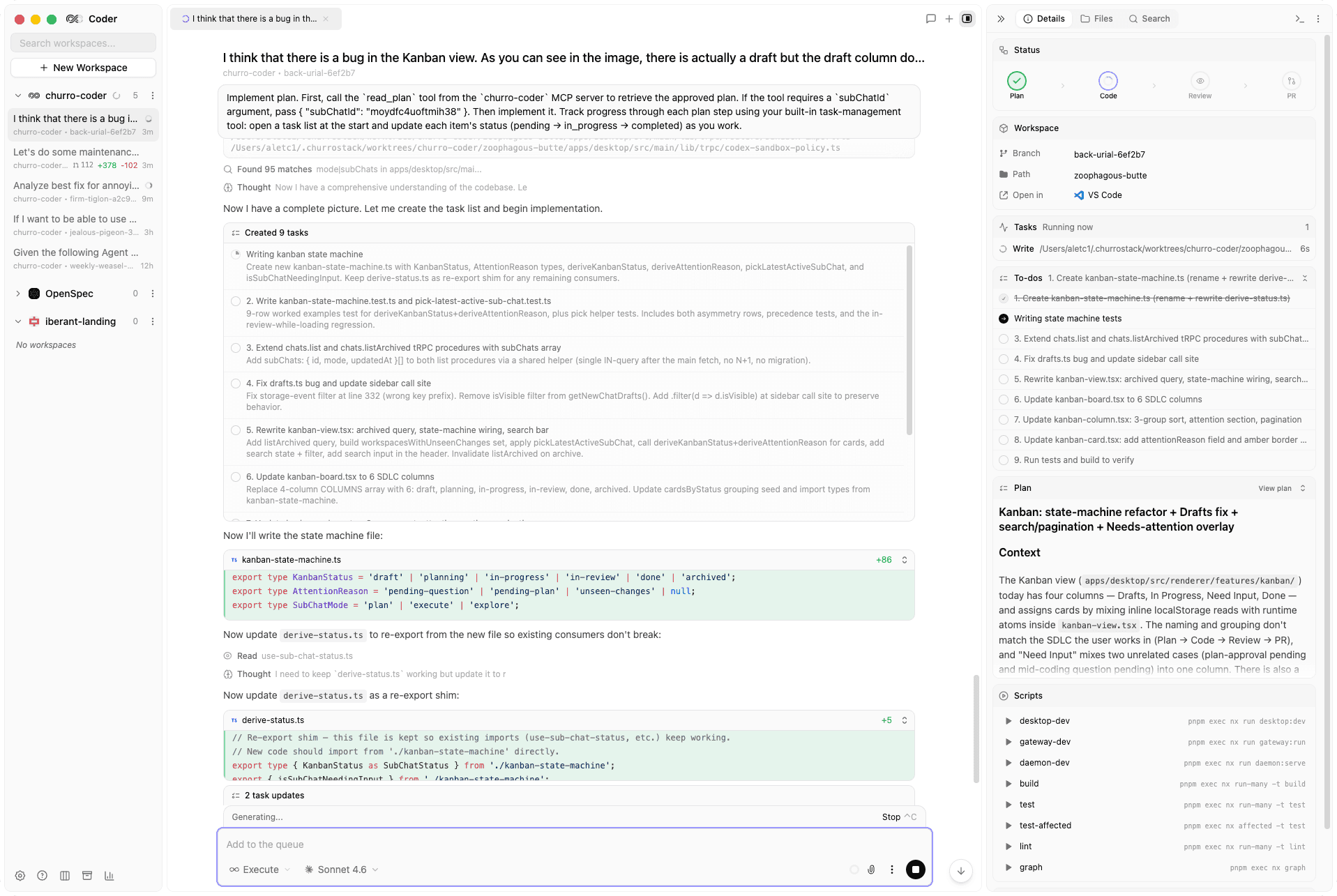
Task: Toggle right details panel icon
Action: pyautogui.click(x=967, y=19)
